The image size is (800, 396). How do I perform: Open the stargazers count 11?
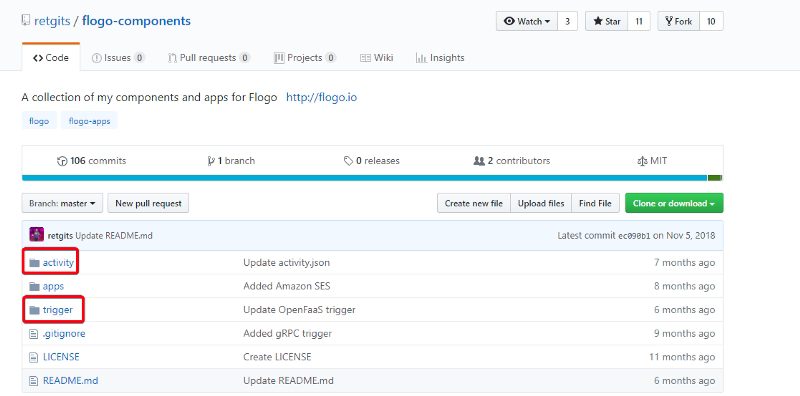pos(639,21)
